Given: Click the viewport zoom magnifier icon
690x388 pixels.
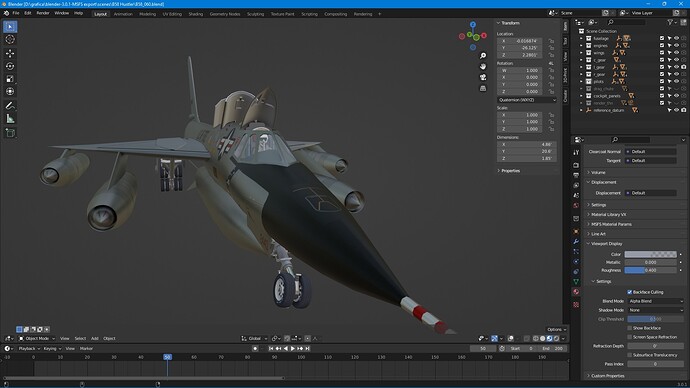Looking at the screenshot, I should tap(483, 56).
